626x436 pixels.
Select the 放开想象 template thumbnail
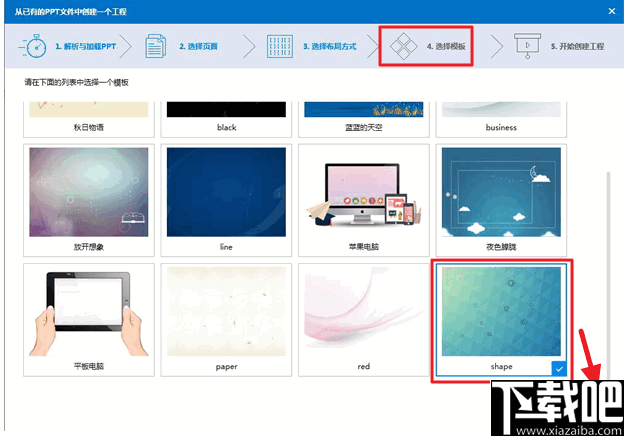[x=89, y=192]
